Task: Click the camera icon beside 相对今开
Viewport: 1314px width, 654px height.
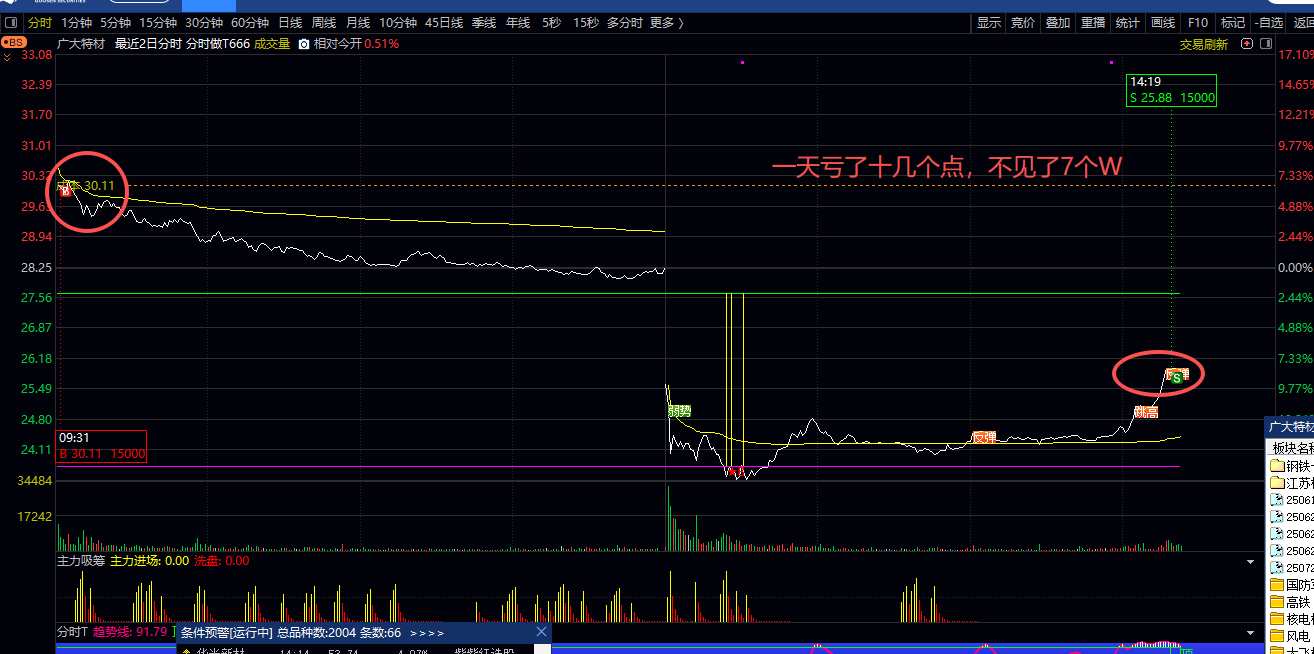Action: (304, 43)
